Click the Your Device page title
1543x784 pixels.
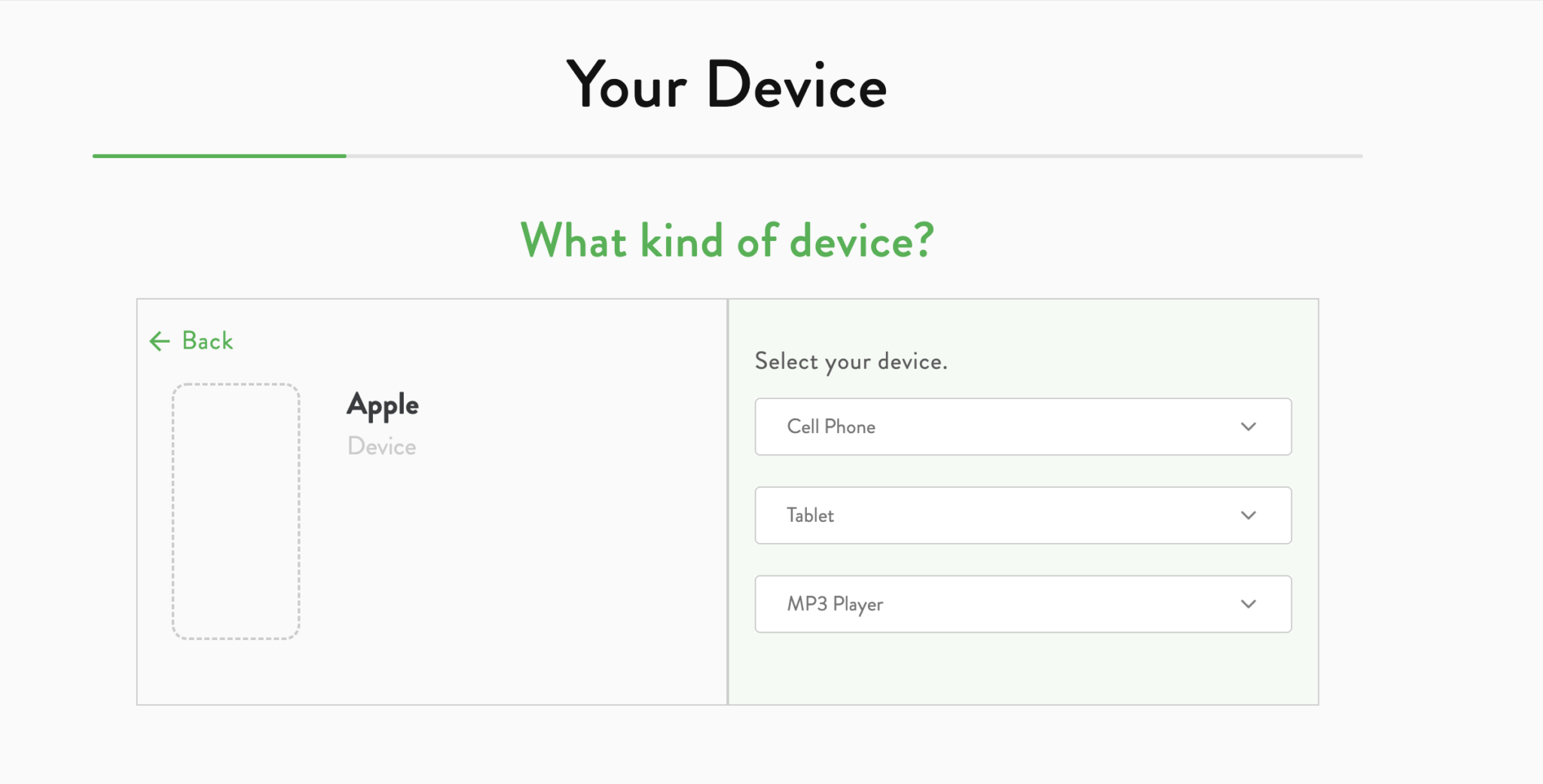click(x=726, y=85)
